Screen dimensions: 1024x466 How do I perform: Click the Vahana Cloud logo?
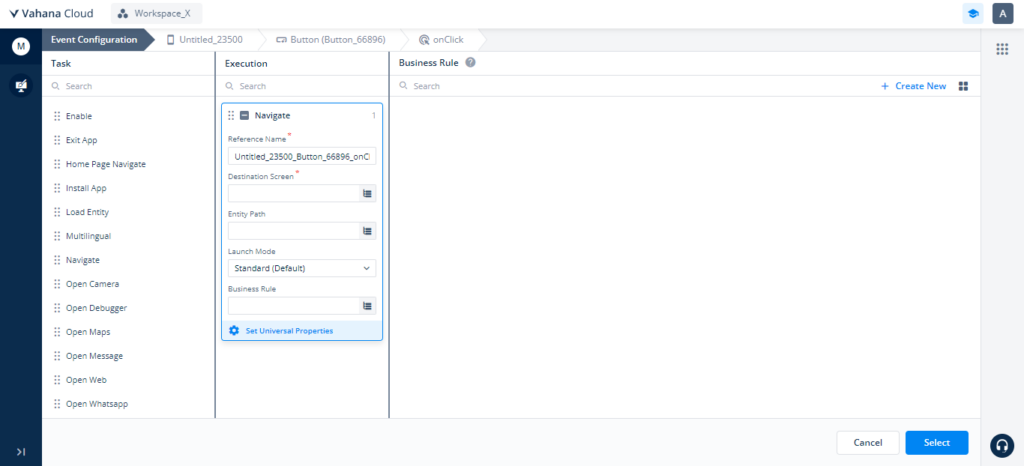click(52, 13)
